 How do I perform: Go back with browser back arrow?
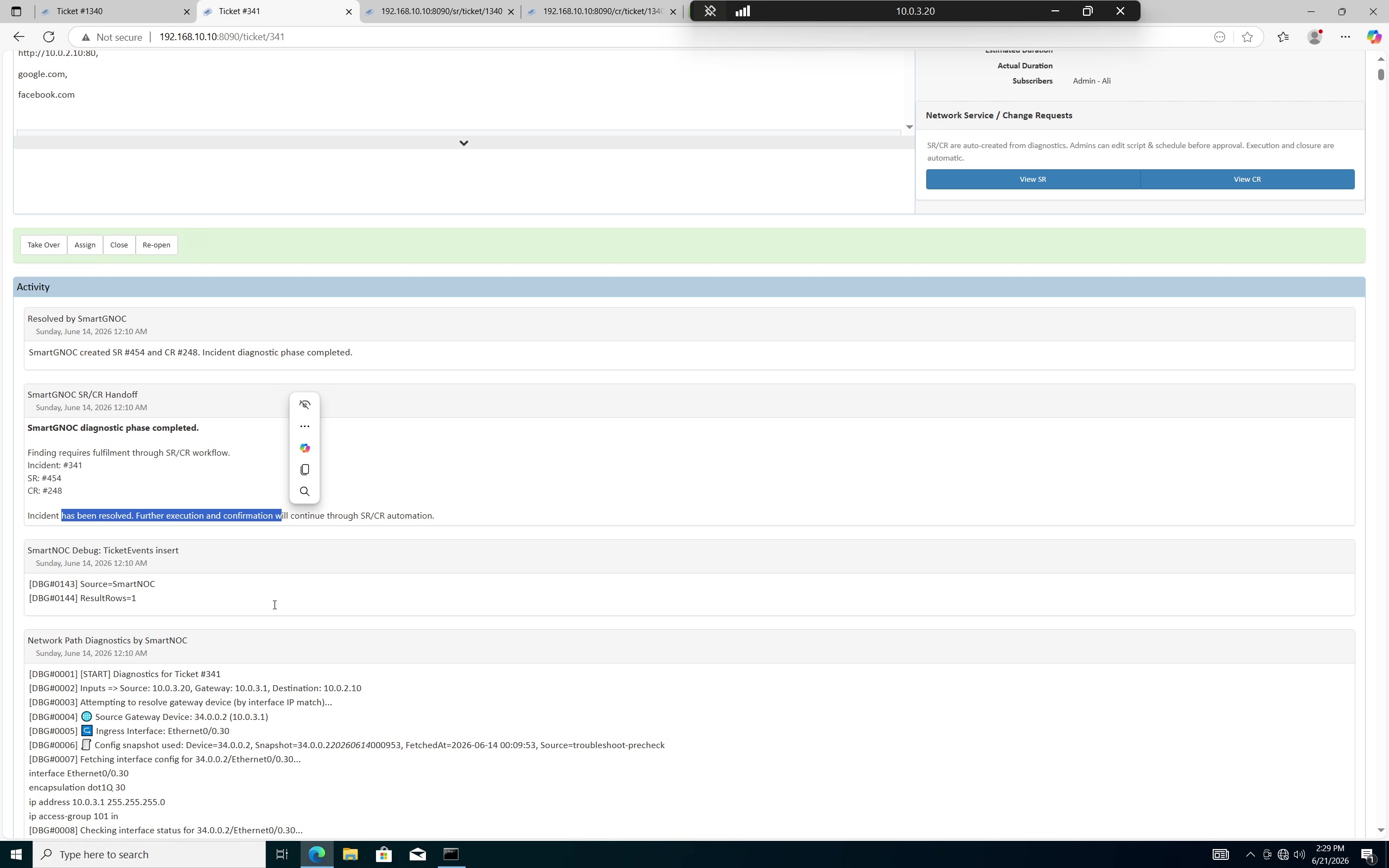tap(19, 37)
